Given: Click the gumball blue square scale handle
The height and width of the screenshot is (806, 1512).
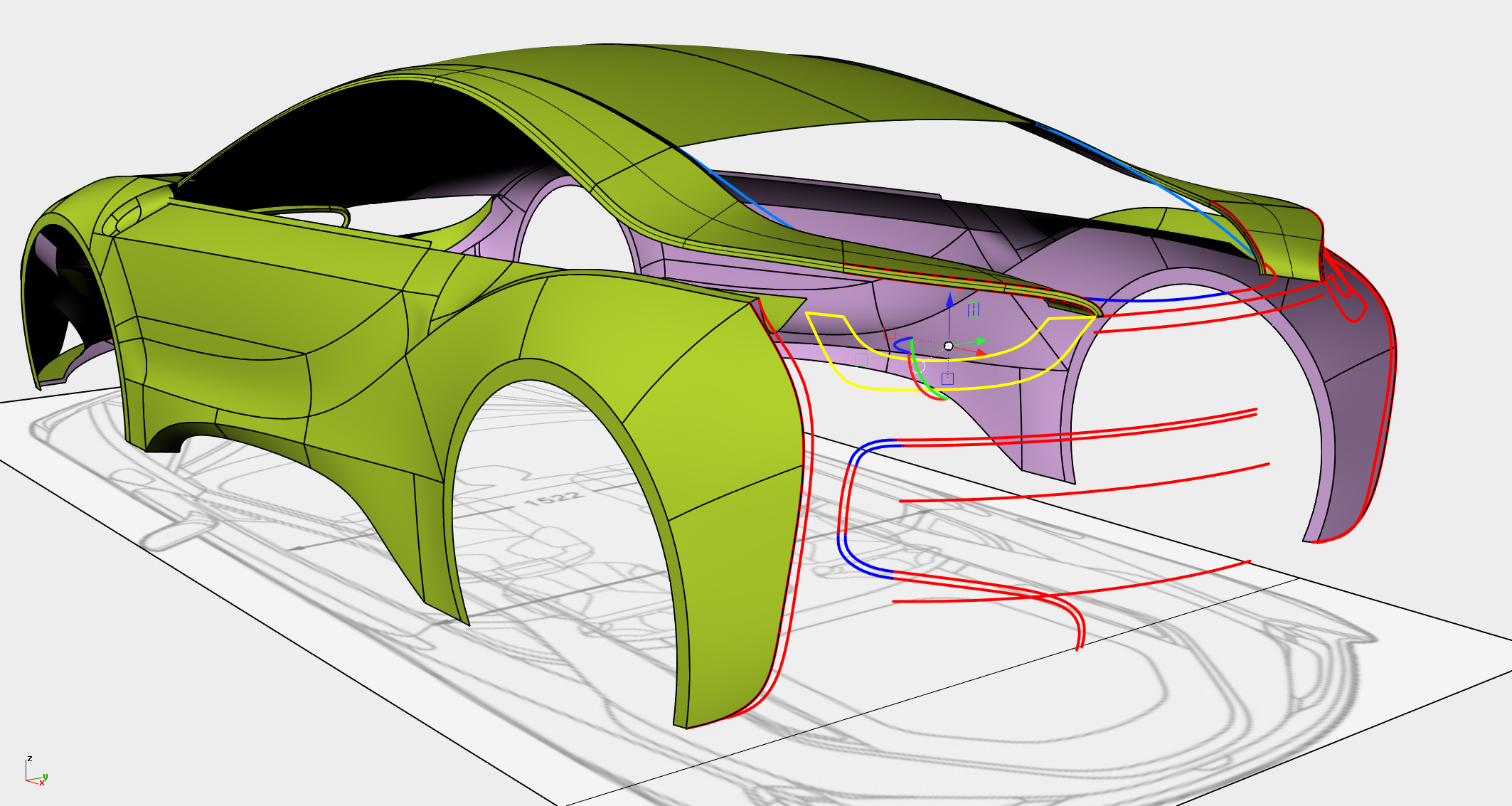Looking at the screenshot, I should 947,378.
